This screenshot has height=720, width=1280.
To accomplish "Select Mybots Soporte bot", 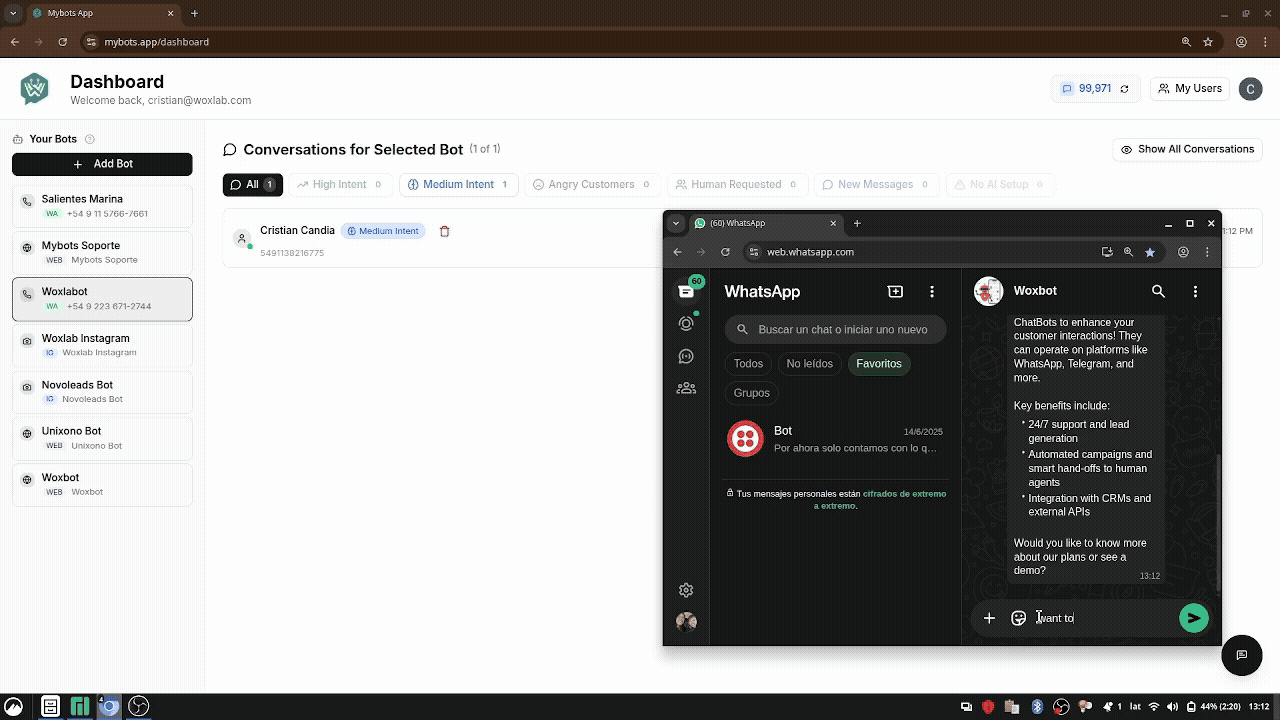I will [102, 252].
